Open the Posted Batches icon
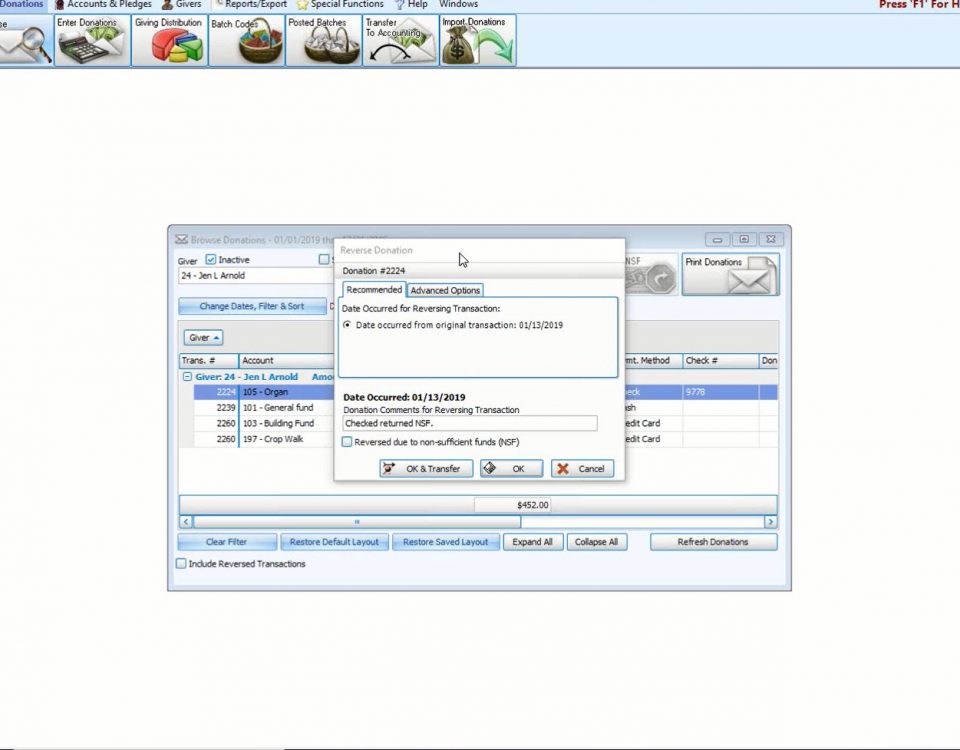This screenshot has height=750, width=960. click(323, 42)
